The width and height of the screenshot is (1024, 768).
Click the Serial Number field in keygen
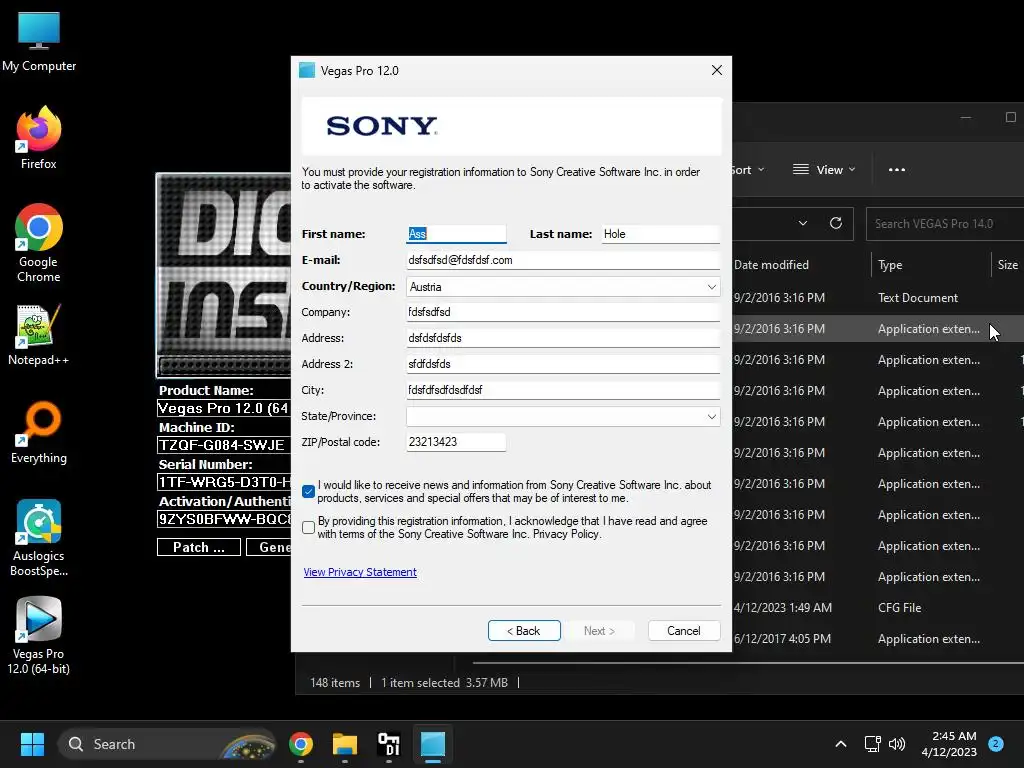[x=223, y=483]
